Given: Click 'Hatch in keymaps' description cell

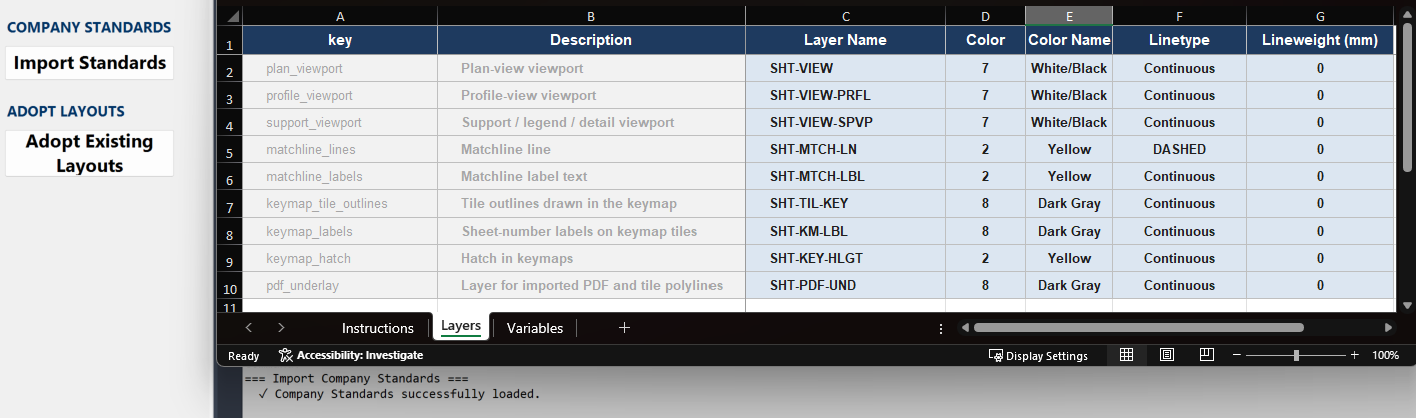Looking at the screenshot, I should click(x=591, y=258).
